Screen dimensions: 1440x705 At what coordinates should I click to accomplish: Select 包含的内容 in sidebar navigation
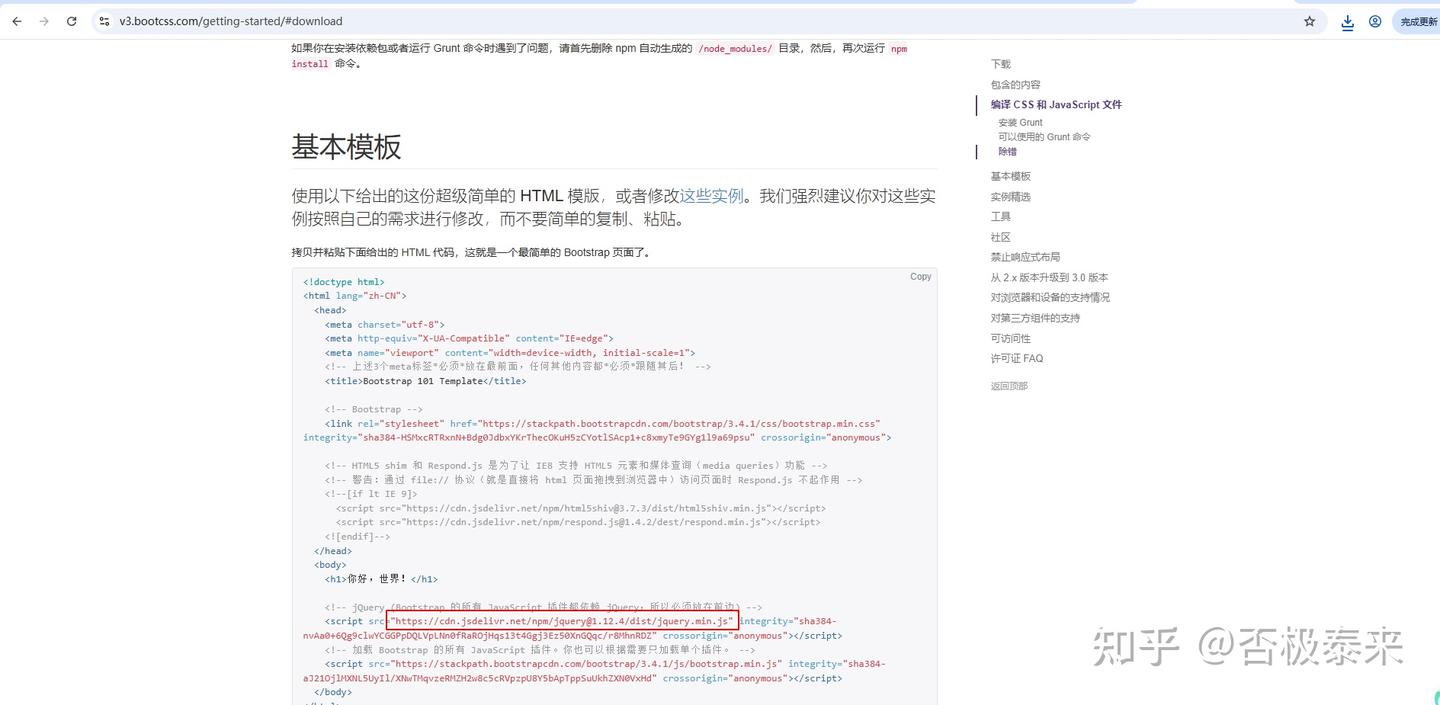[1015, 84]
